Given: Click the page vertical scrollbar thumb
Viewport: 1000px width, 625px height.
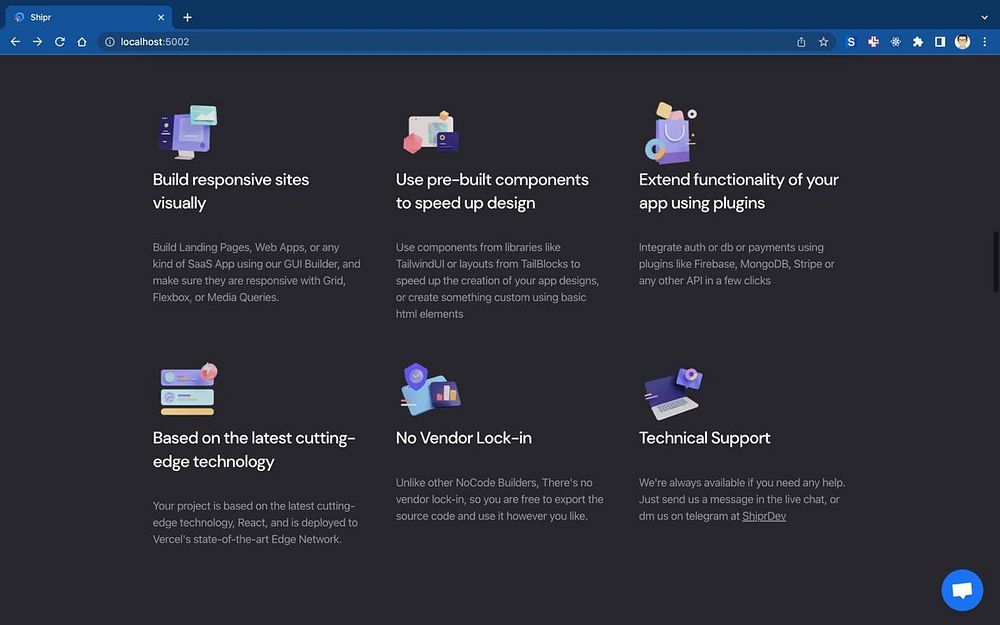Looking at the screenshot, I should [x=995, y=261].
